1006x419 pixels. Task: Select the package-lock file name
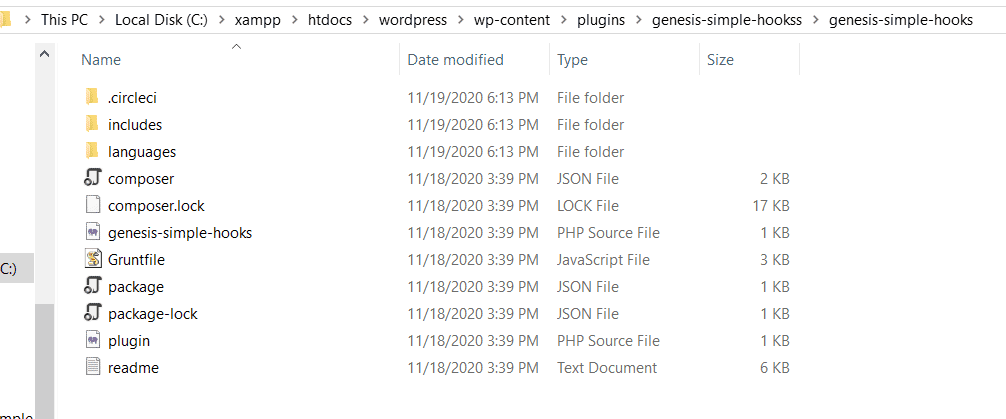coord(153,314)
